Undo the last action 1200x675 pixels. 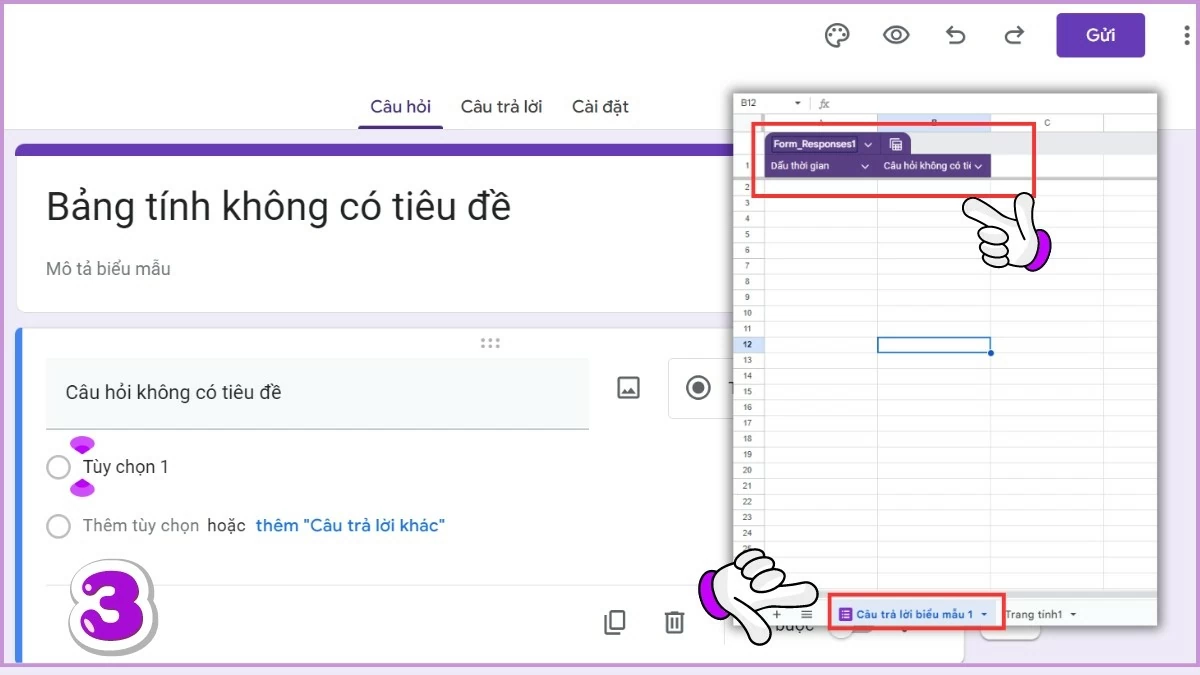click(x=955, y=34)
